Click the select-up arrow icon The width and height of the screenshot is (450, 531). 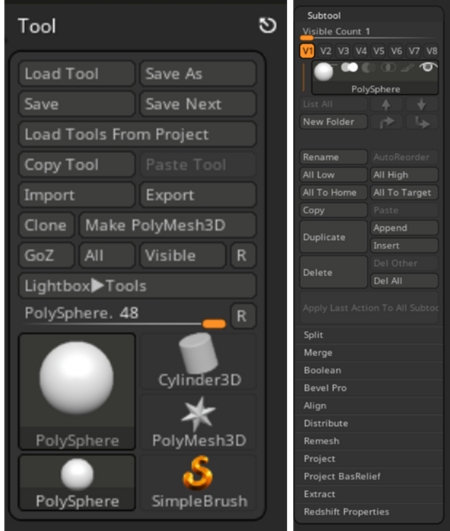386,104
